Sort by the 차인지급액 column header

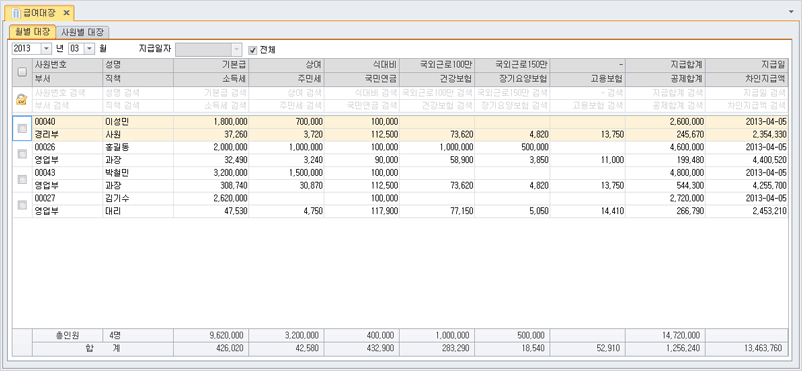coord(747,79)
